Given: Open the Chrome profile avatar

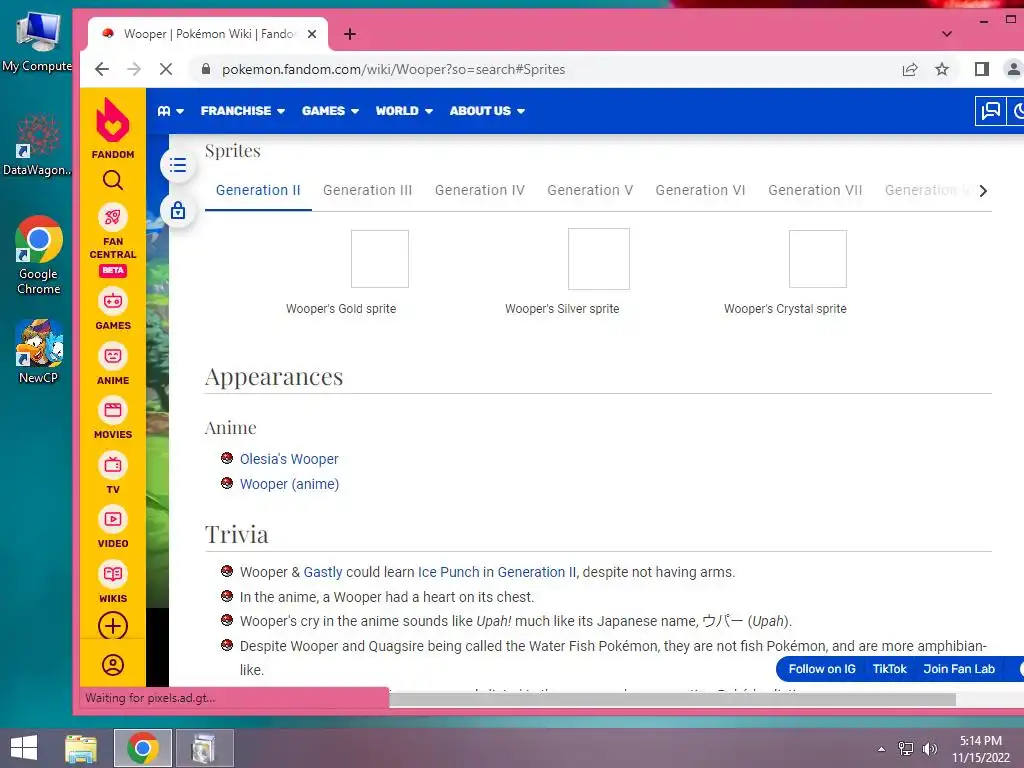Looking at the screenshot, I should tap(1014, 69).
